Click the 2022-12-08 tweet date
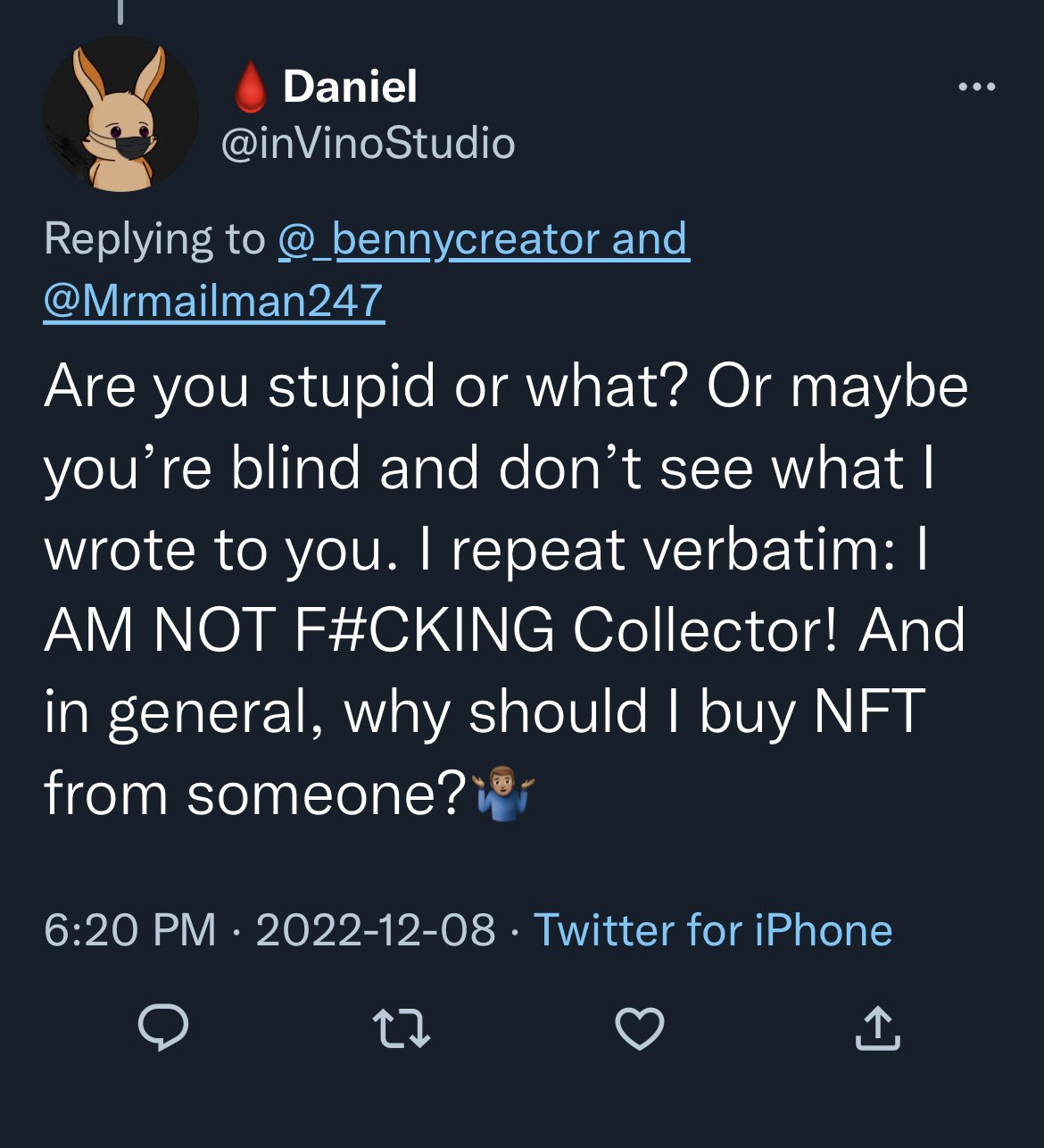Image resolution: width=1044 pixels, height=1148 pixels. pyautogui.click(x=375, y=930)
